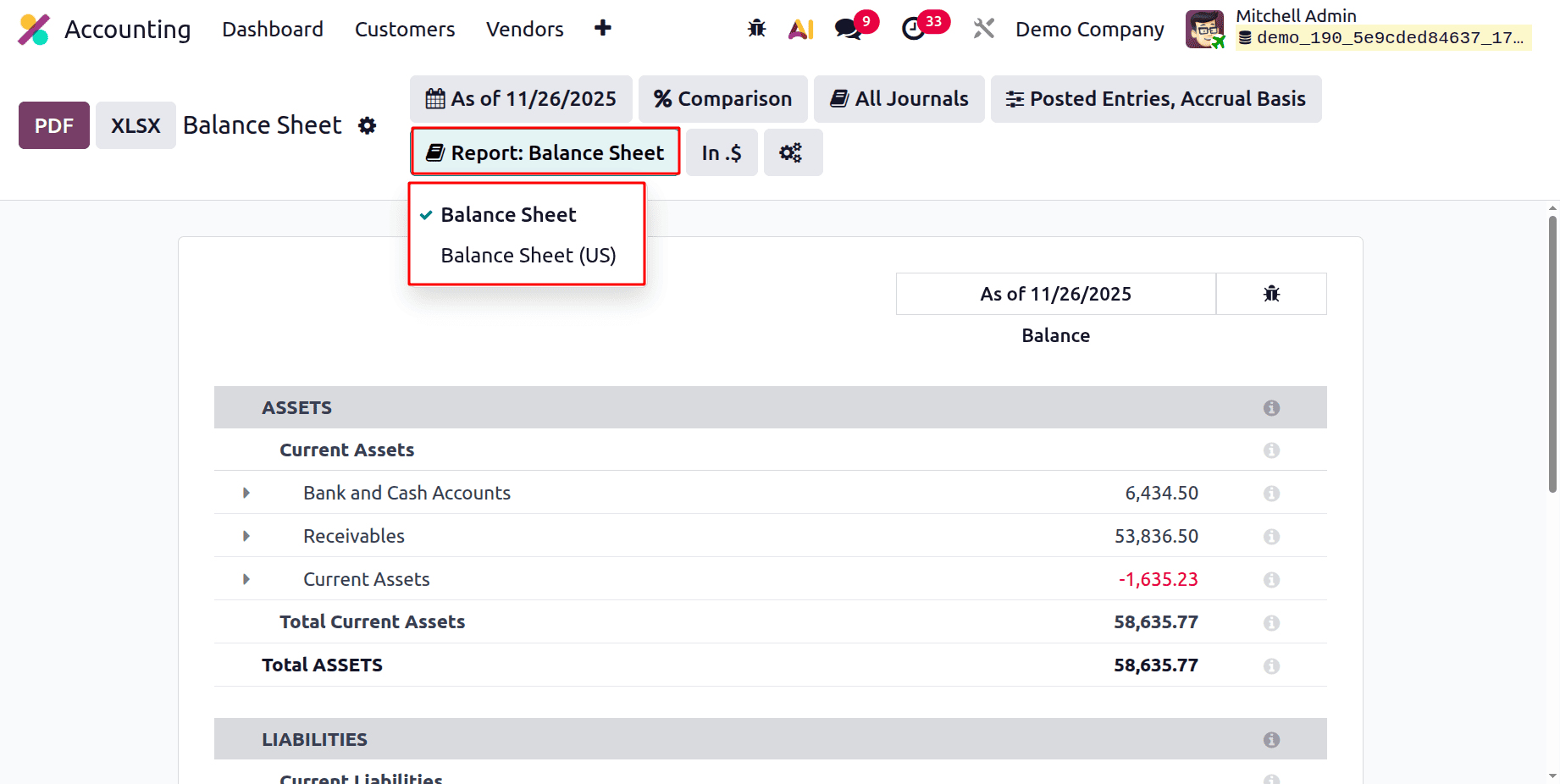
Task: Click the 6,434.50 balance value
Action: click(1161, 493)
